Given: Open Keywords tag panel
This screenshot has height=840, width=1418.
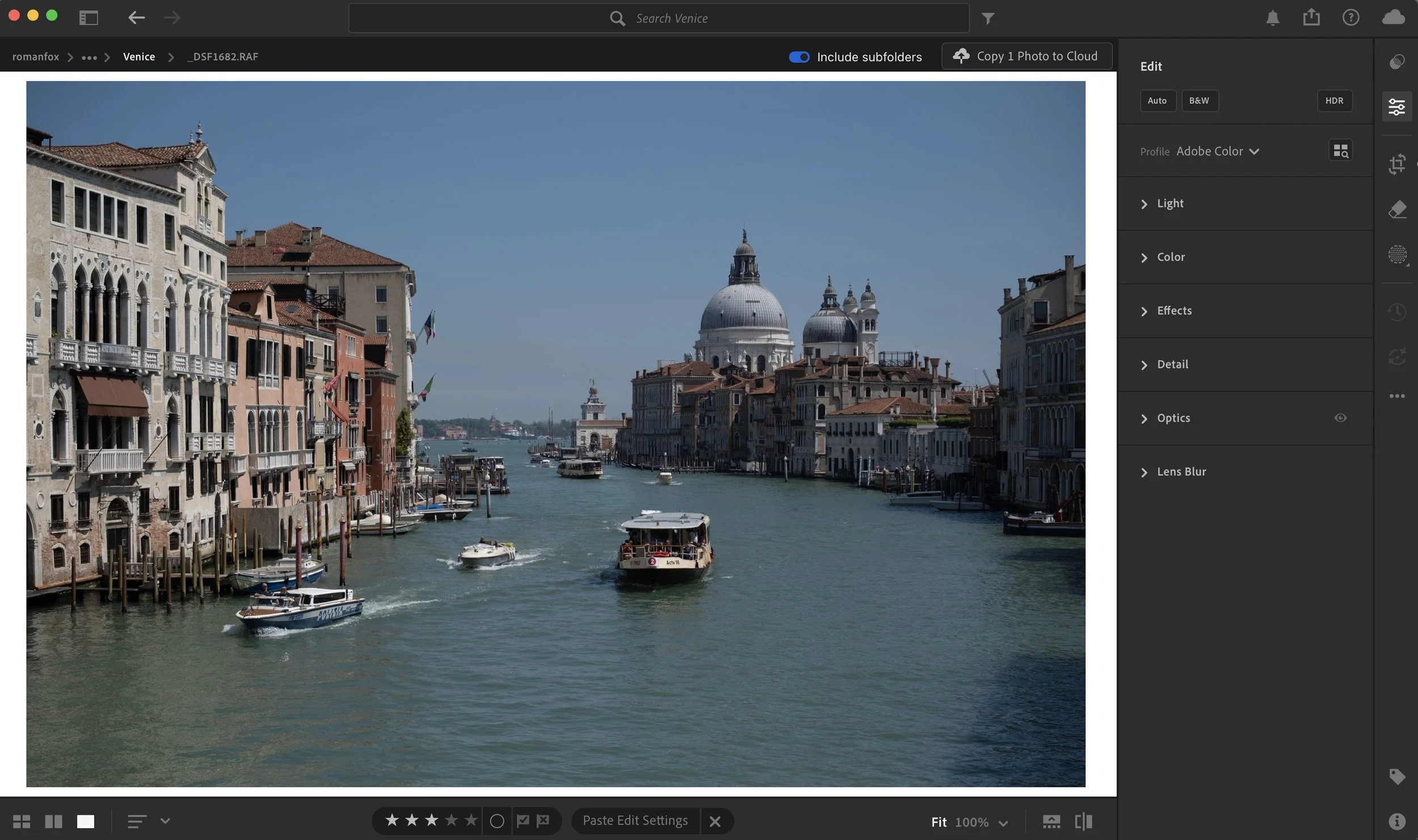Looking at the screenshot, I should click(1396, 776).
